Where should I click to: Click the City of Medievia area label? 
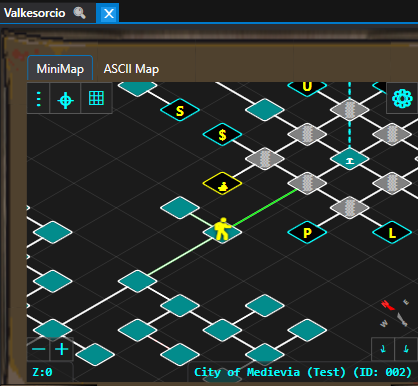[x=303, y=372]
